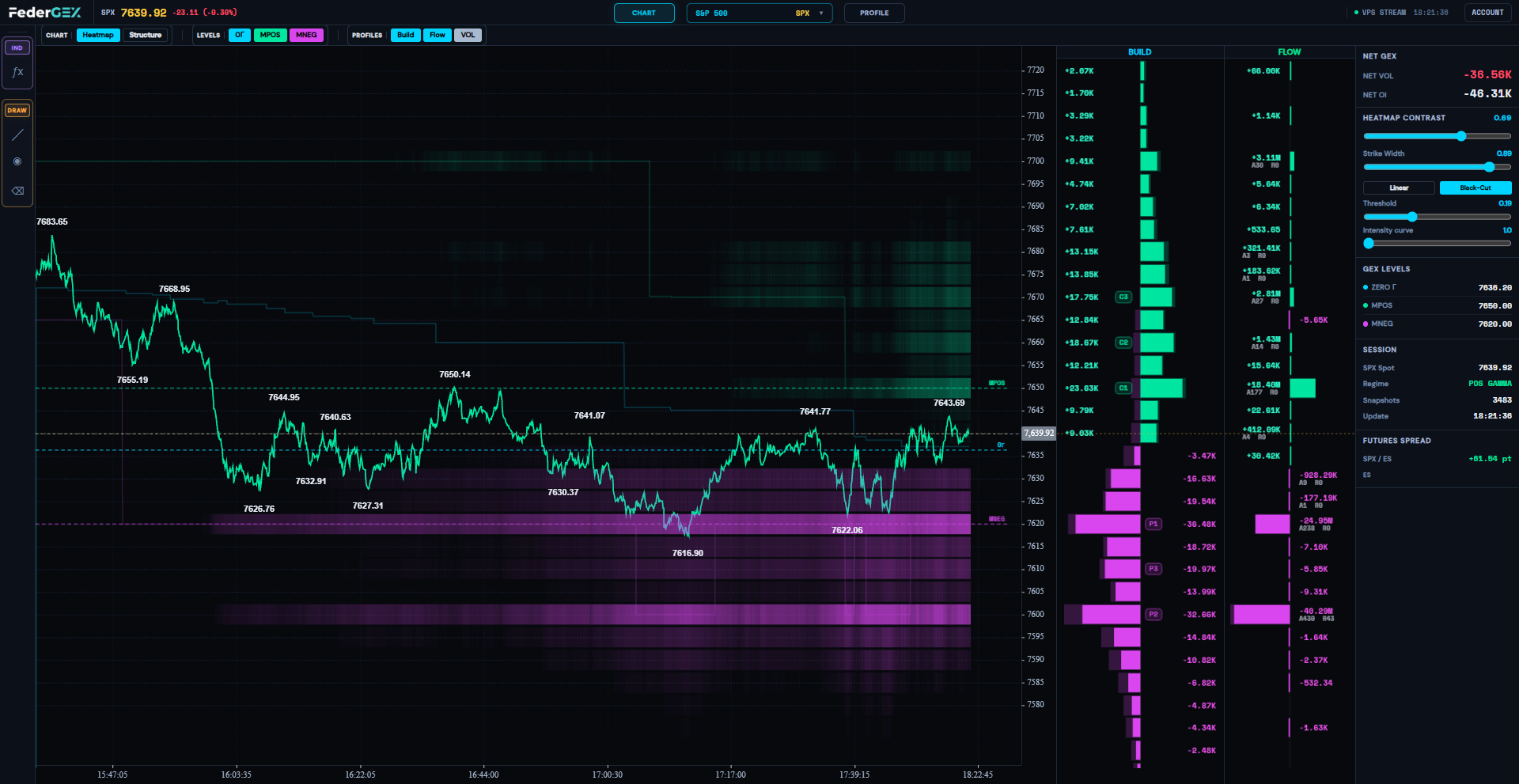Viewport: 1519px width, 784px height.
Task: Click the P3 put level marker
Action: 1153,569
